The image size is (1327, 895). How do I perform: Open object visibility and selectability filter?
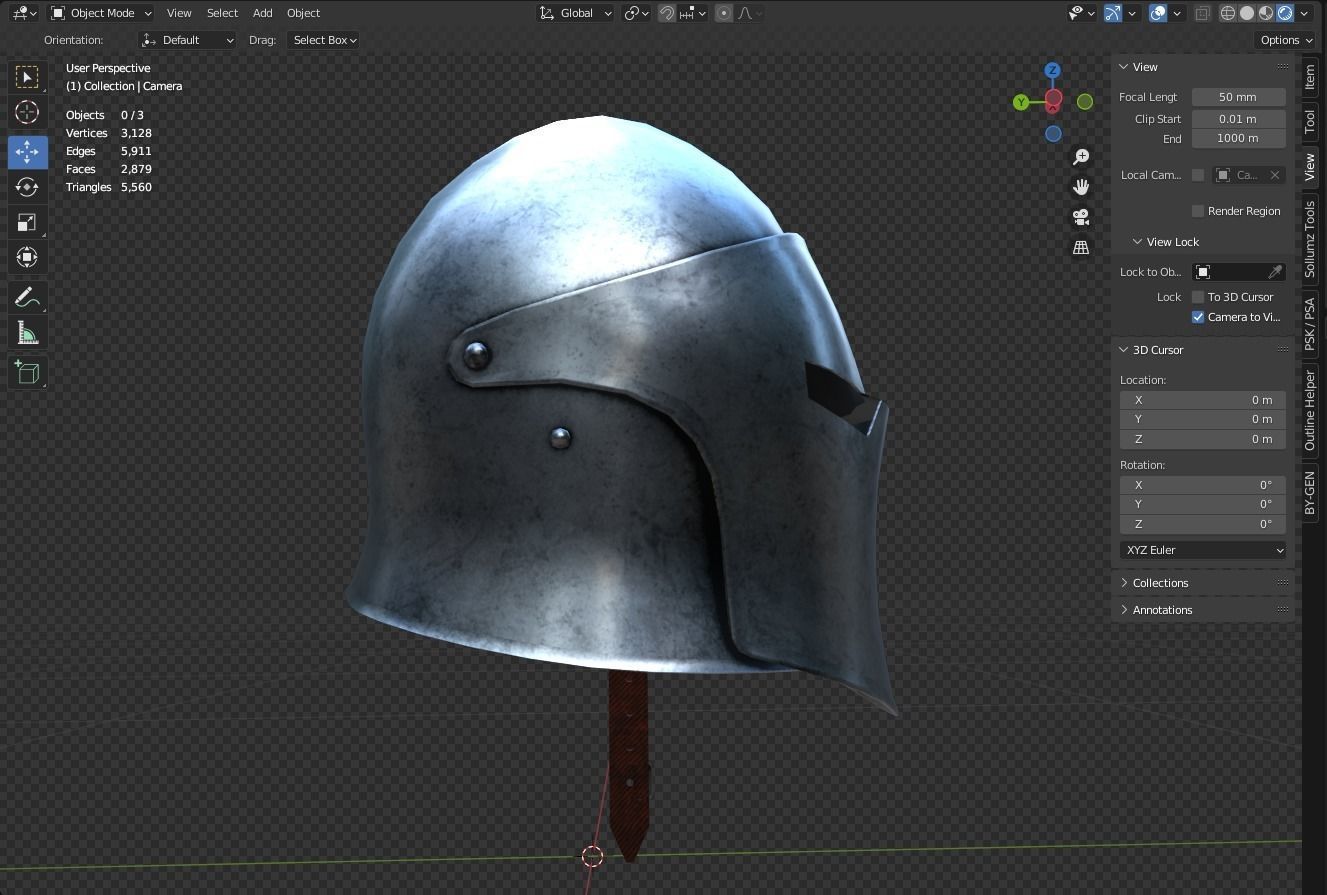[x=1081, y=13]
